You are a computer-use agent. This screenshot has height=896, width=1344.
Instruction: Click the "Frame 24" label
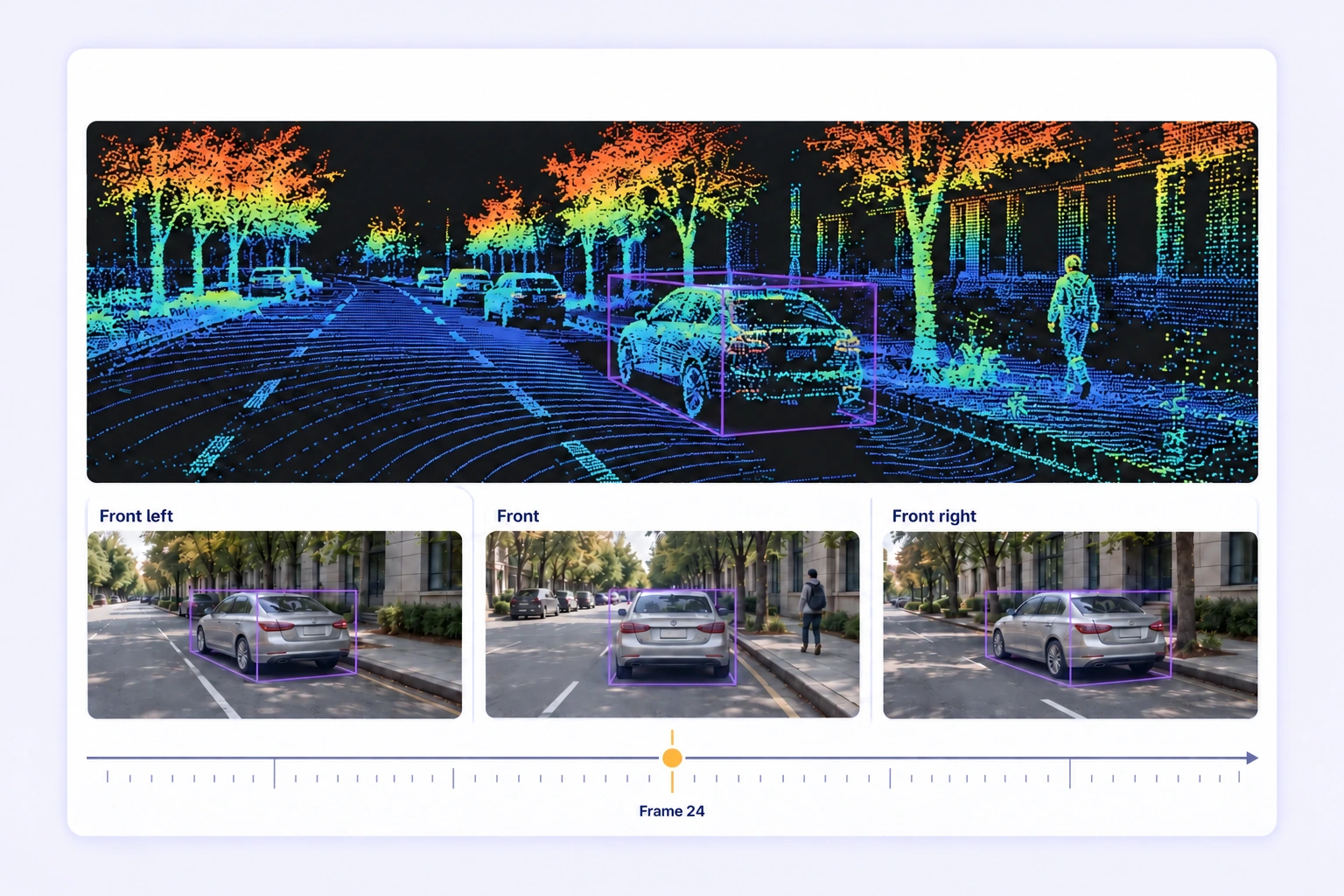click(x=672, y=811)
